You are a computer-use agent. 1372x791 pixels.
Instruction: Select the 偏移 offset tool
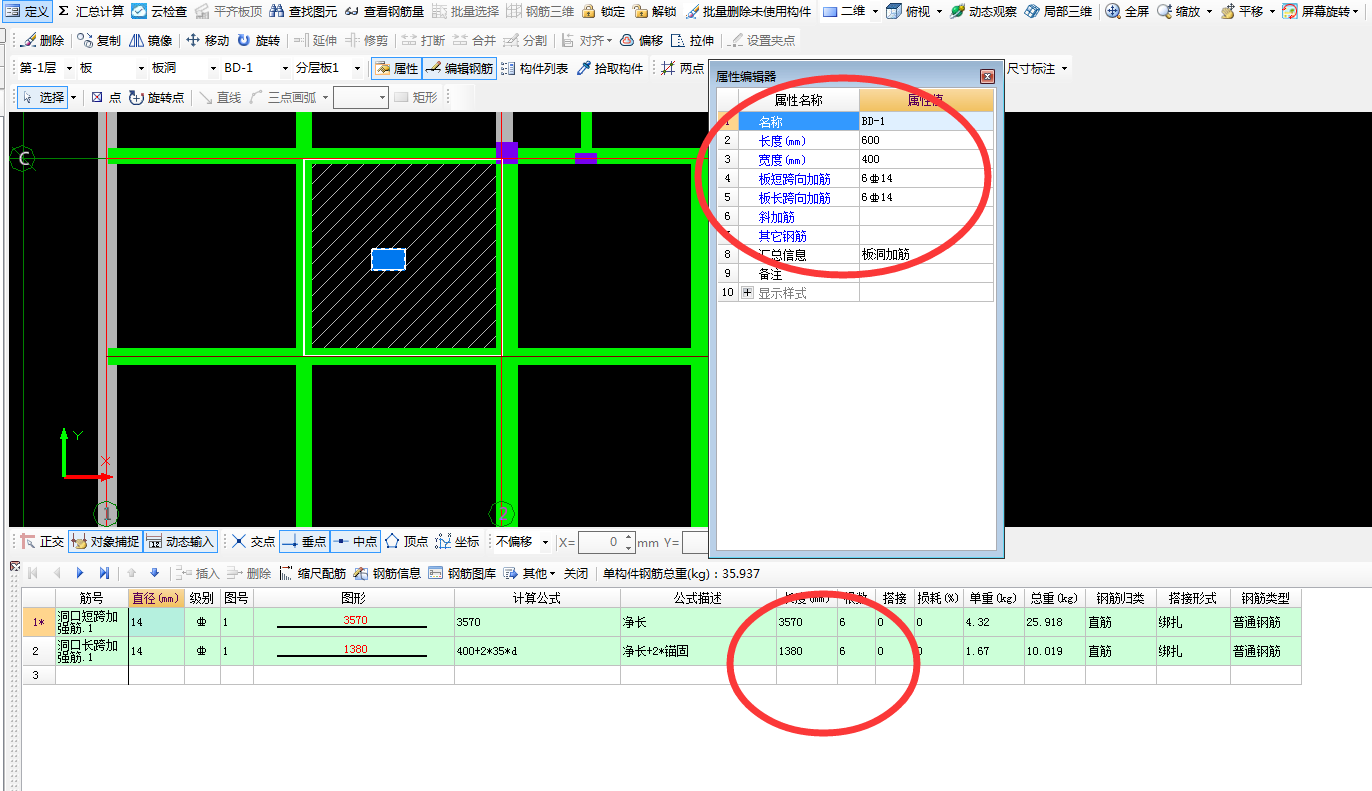pos(641,41)
